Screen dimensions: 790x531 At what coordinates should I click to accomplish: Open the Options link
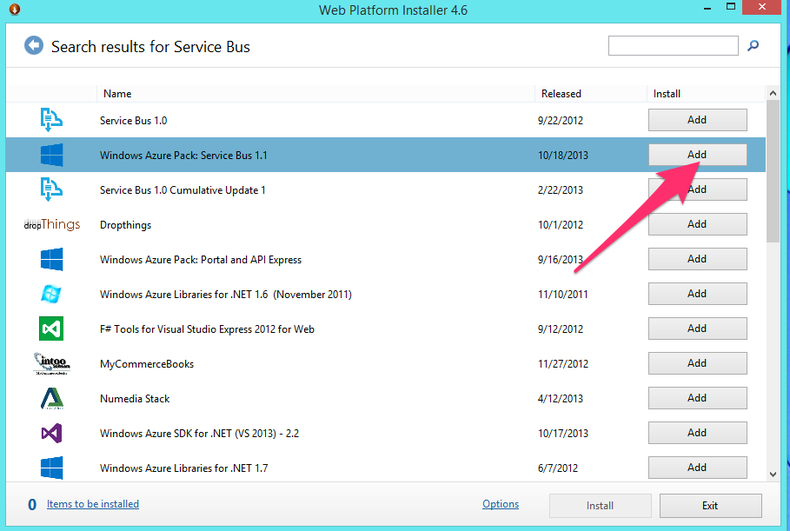coord(500,504)
